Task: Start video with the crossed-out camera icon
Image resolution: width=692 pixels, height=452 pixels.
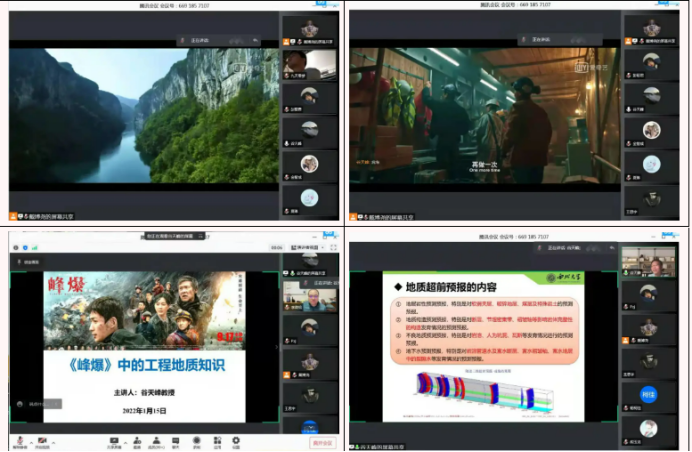Action: 42,441
